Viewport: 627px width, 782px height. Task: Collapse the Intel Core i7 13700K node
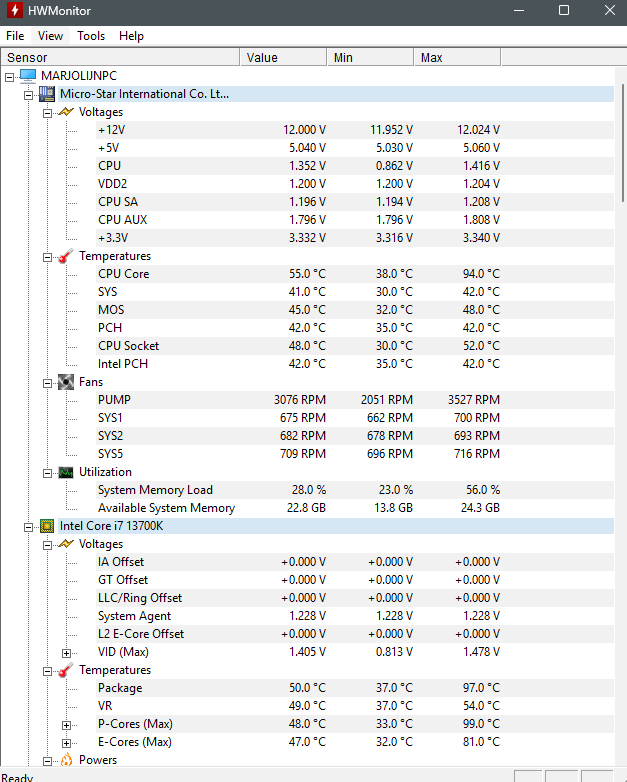click(x=28, y=527)
